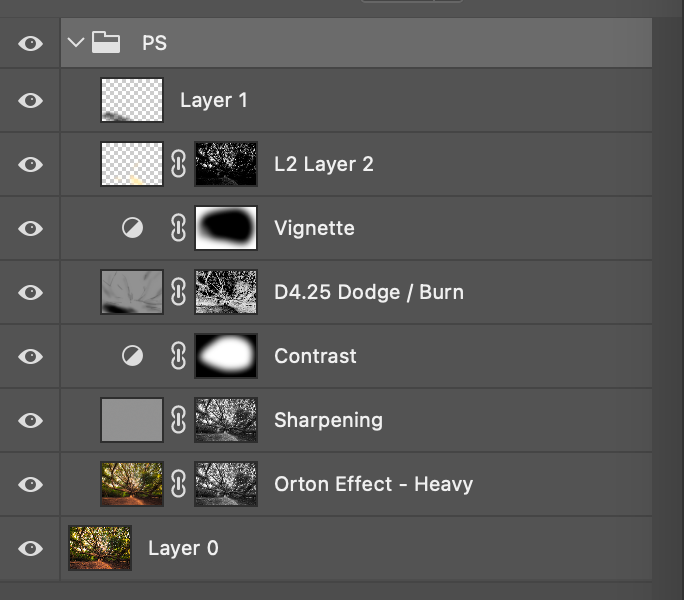The width and height of the screenshot is (684, 600).
Task: Hide the Layer 0 layer
Action: [x=31, y=548]
